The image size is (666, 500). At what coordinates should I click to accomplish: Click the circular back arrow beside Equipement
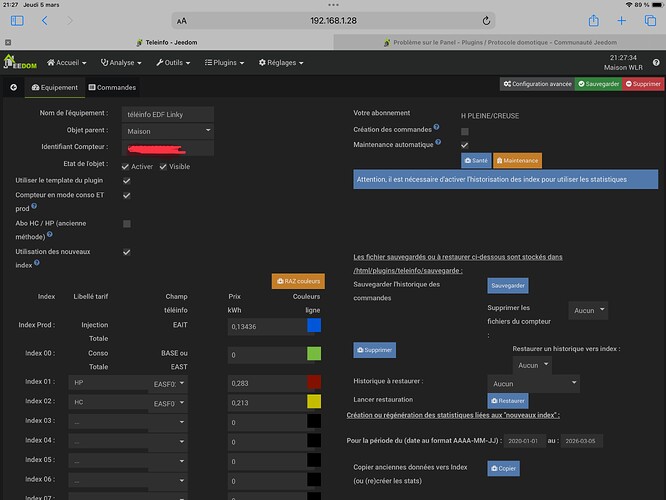click(14, 88)
